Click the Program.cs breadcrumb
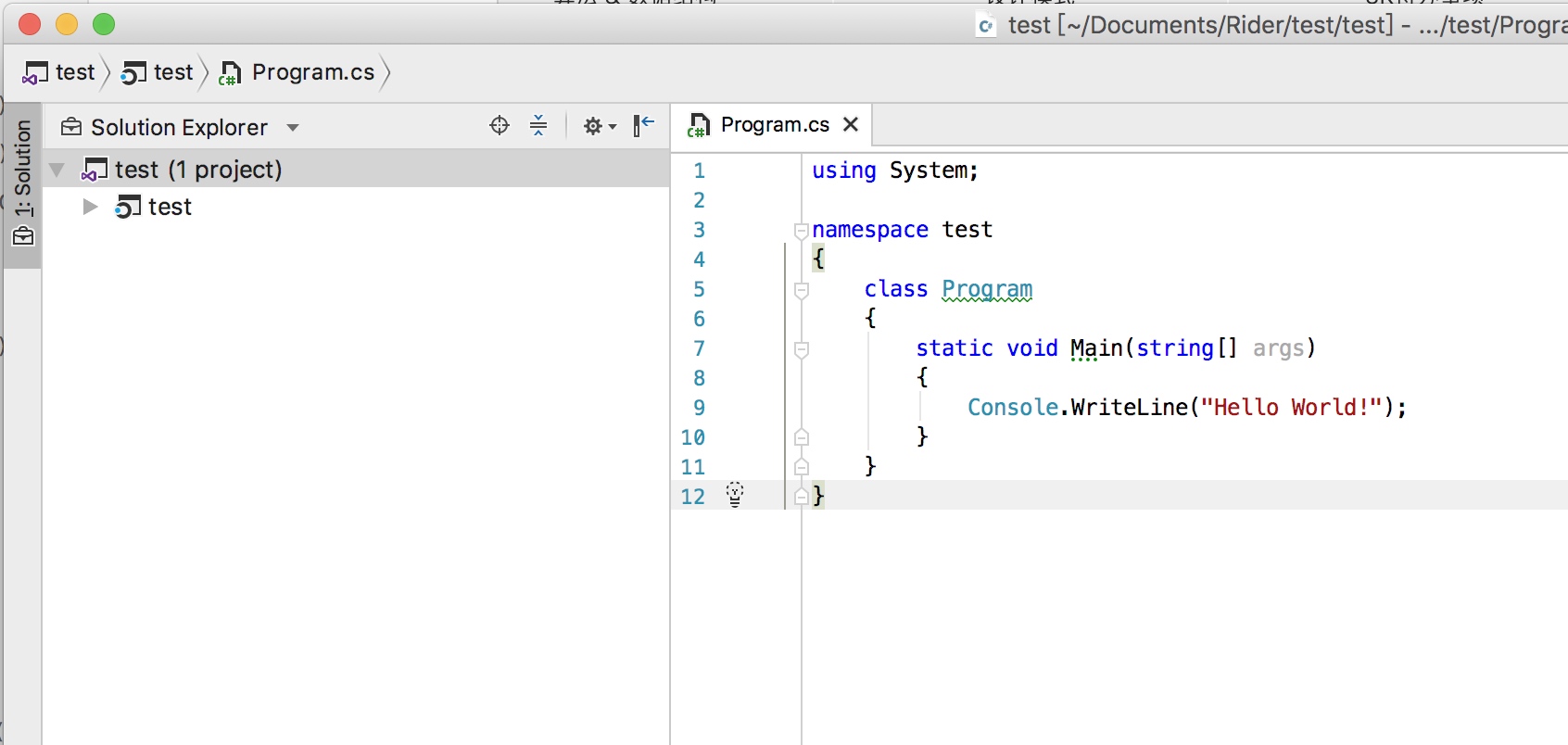The width and height of the screenshot is (1568, 745). pos(297,72)
